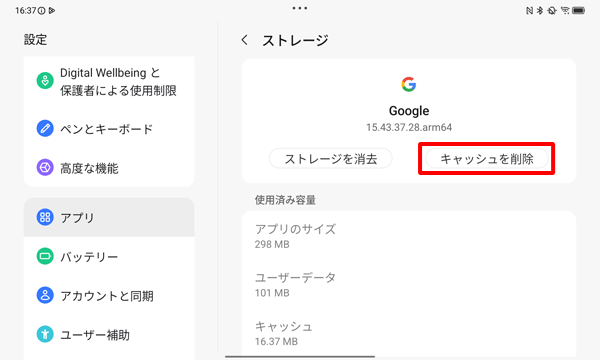
Task: Tap the ストレージを消去 button
Action: pos(331,159)
